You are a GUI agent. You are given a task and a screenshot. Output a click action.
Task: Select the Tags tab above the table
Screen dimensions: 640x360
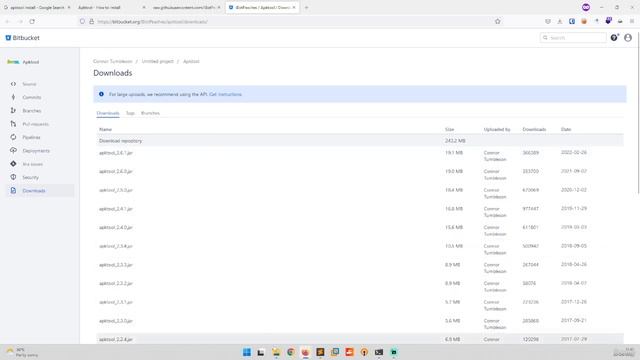130,113
